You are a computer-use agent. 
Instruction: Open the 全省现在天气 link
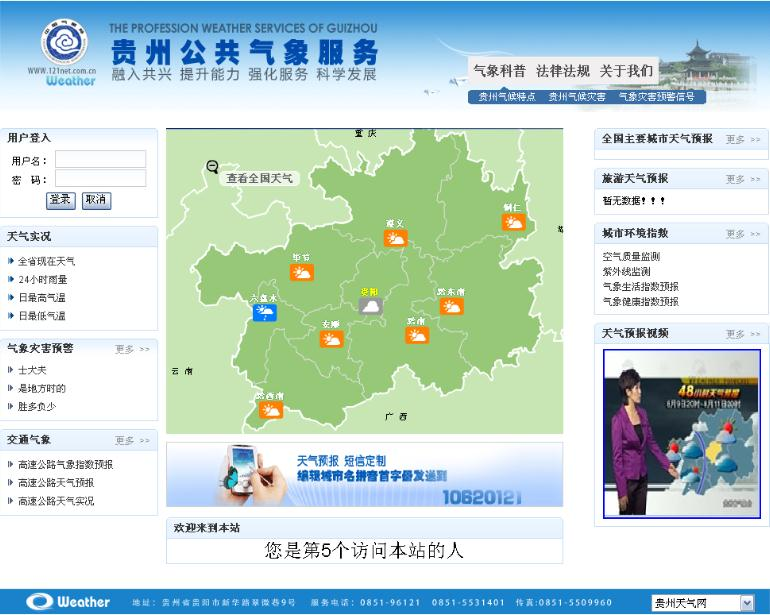click(x=46, y=261)
